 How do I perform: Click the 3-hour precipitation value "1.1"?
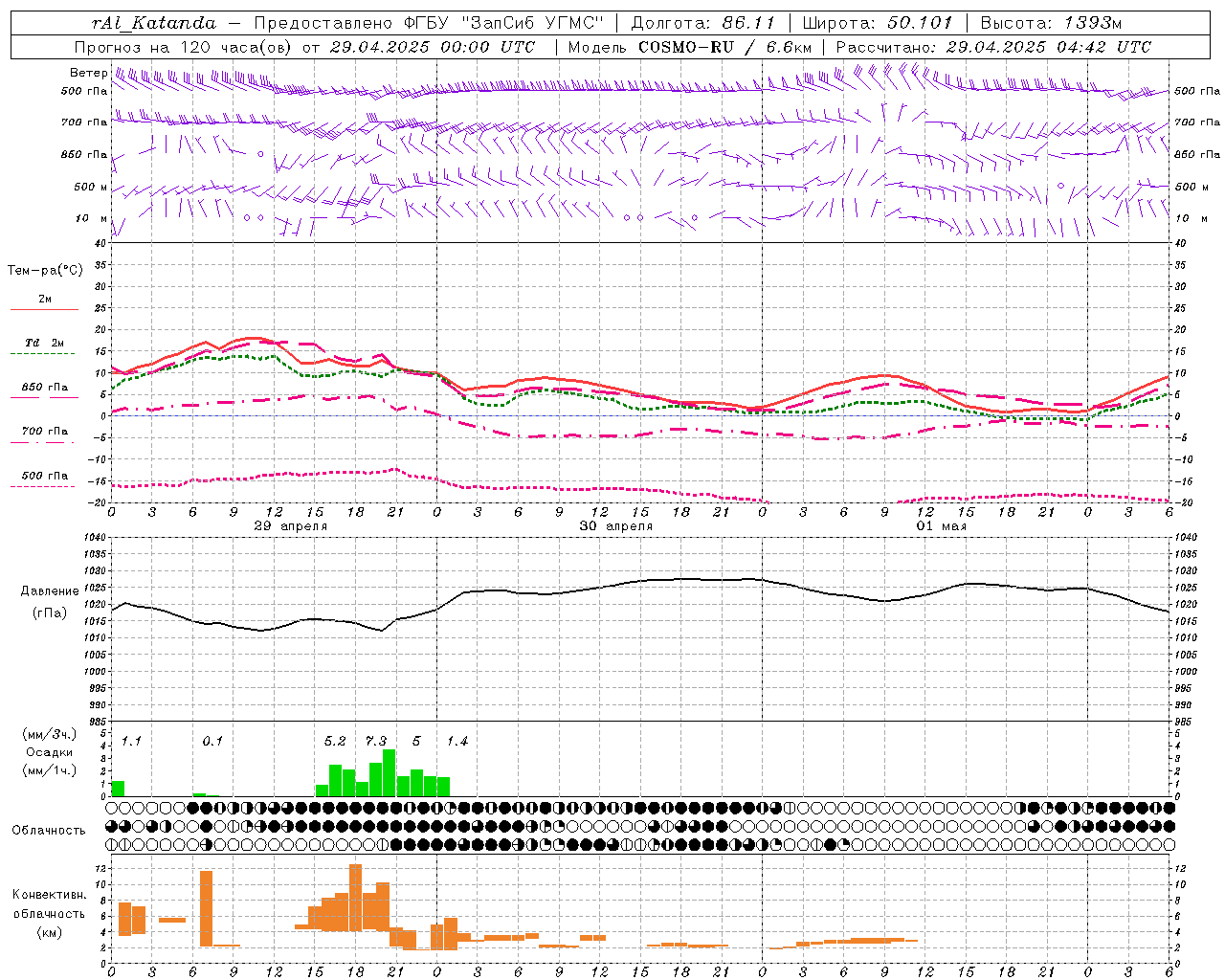pyautogui.click(x=131, y=741)
